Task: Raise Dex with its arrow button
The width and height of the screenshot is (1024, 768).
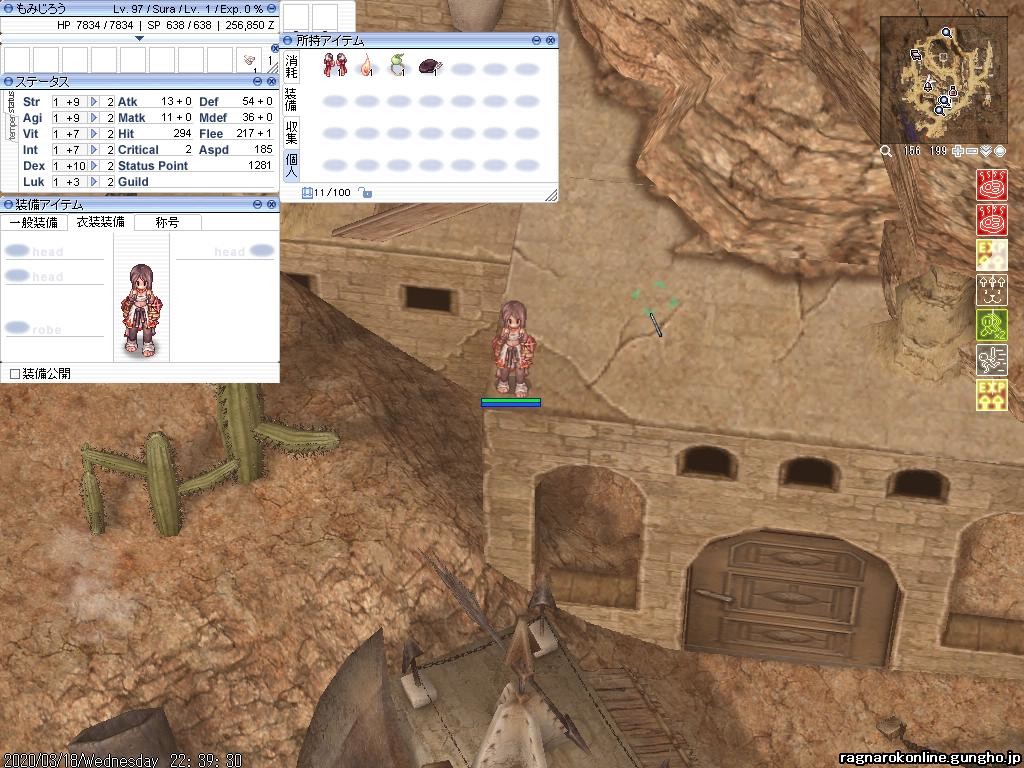Action: pos(94,166)
